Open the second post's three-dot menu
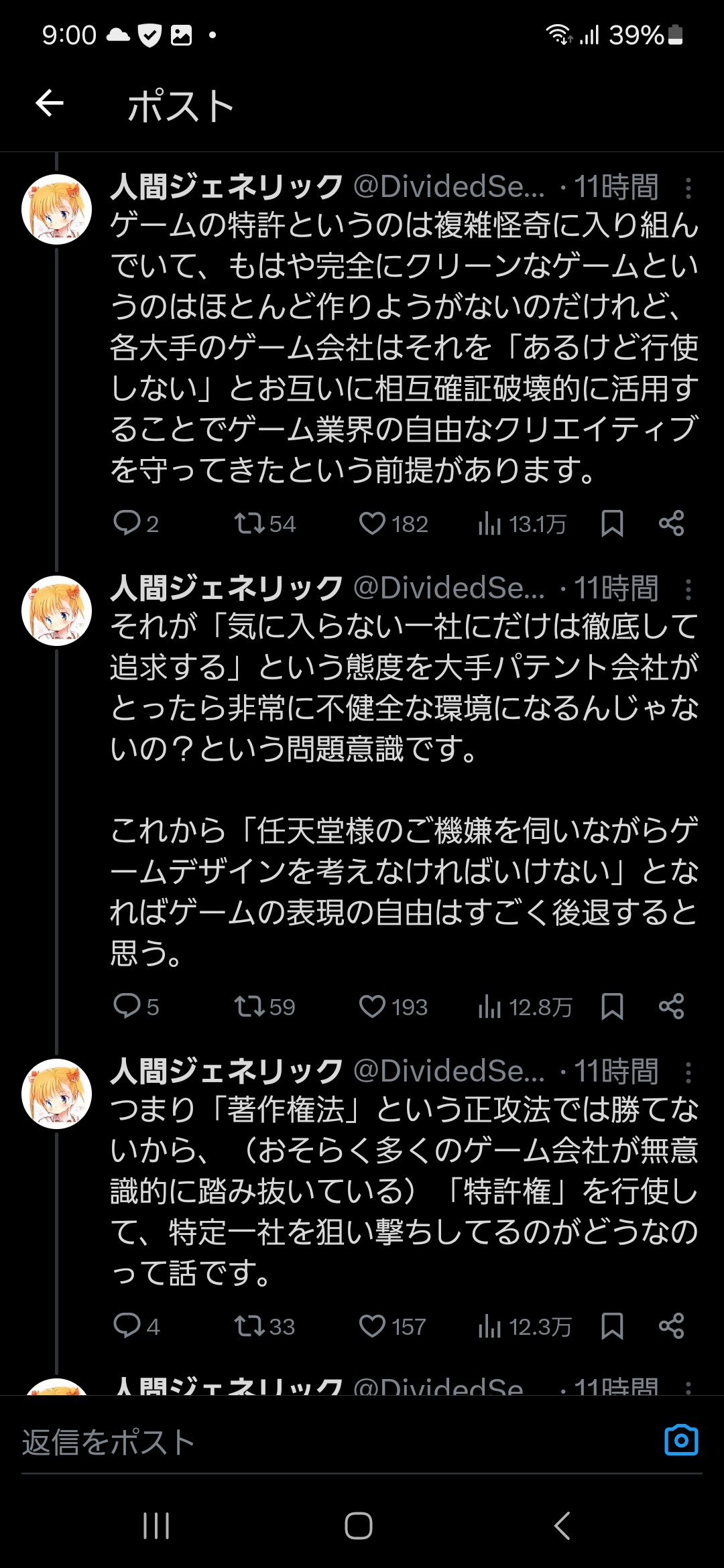 [x=688, y=589]
